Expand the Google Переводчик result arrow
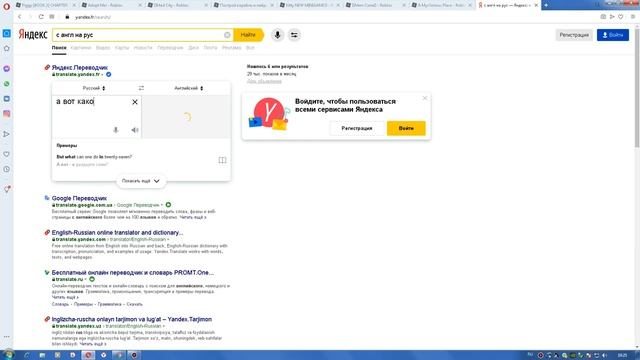The height and width of the screenshot is (360, 640). click(162, 205)
